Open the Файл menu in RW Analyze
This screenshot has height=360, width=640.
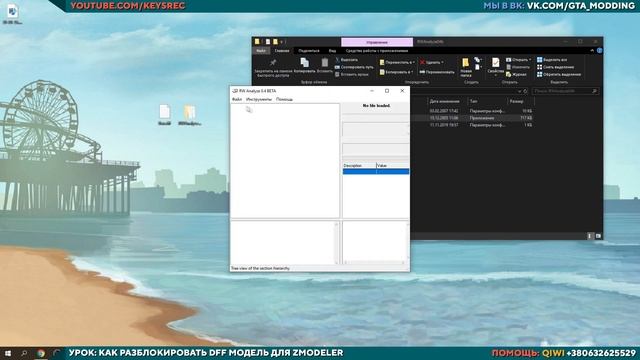[x=237, y=99]
